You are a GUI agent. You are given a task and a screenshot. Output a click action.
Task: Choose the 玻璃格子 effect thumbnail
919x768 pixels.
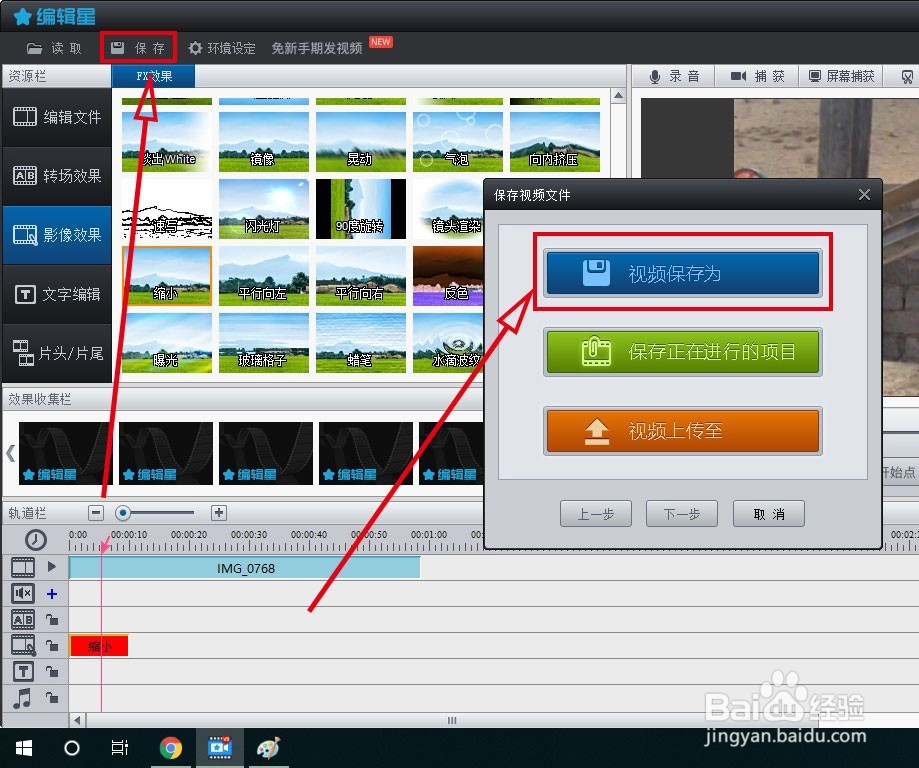pos(264,343)
